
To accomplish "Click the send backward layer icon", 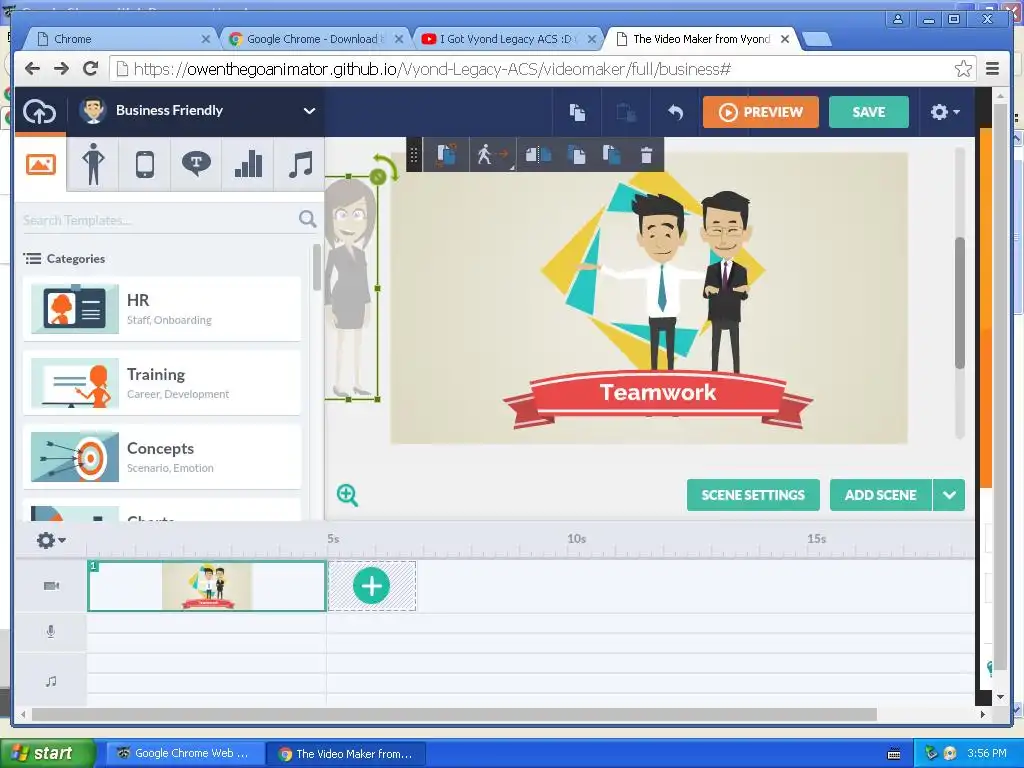I will pos(612,155).
